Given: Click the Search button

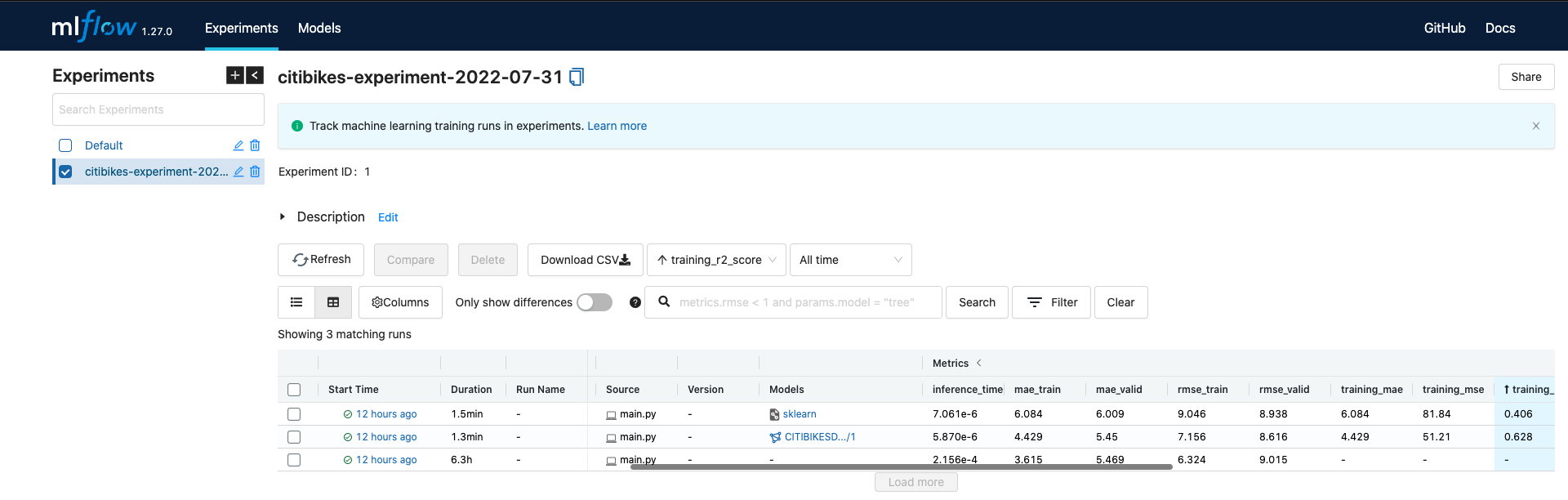Looking at the screenshot, I should point(977,302).
